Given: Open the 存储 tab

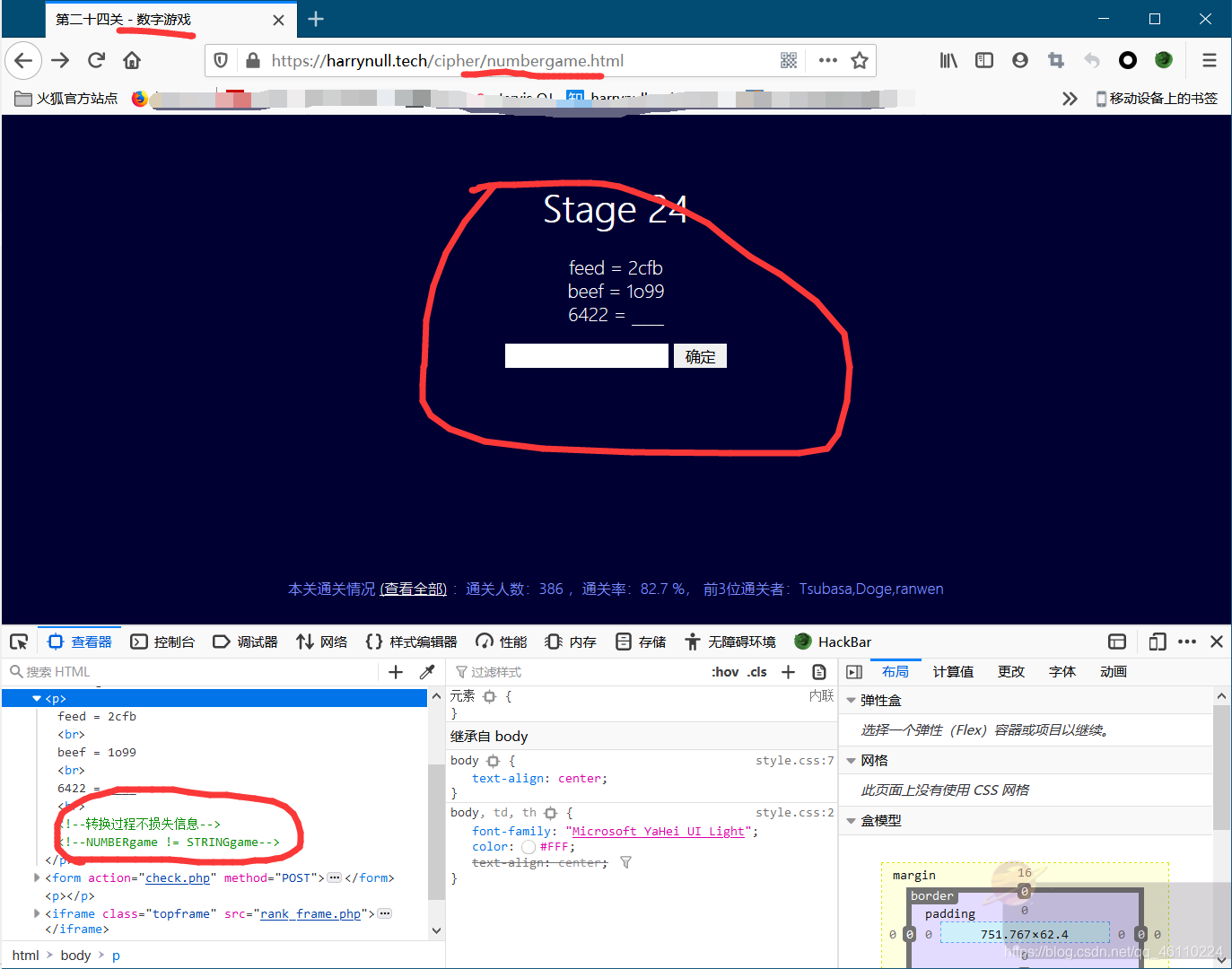Looking at the screenshot, I should (641, 642).
